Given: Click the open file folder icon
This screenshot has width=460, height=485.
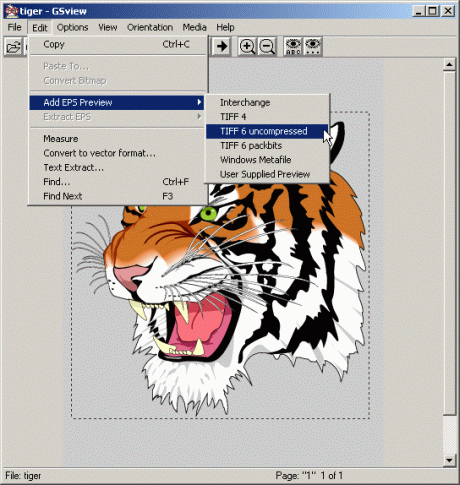Looking at the screenshot, I should [13, 47].
